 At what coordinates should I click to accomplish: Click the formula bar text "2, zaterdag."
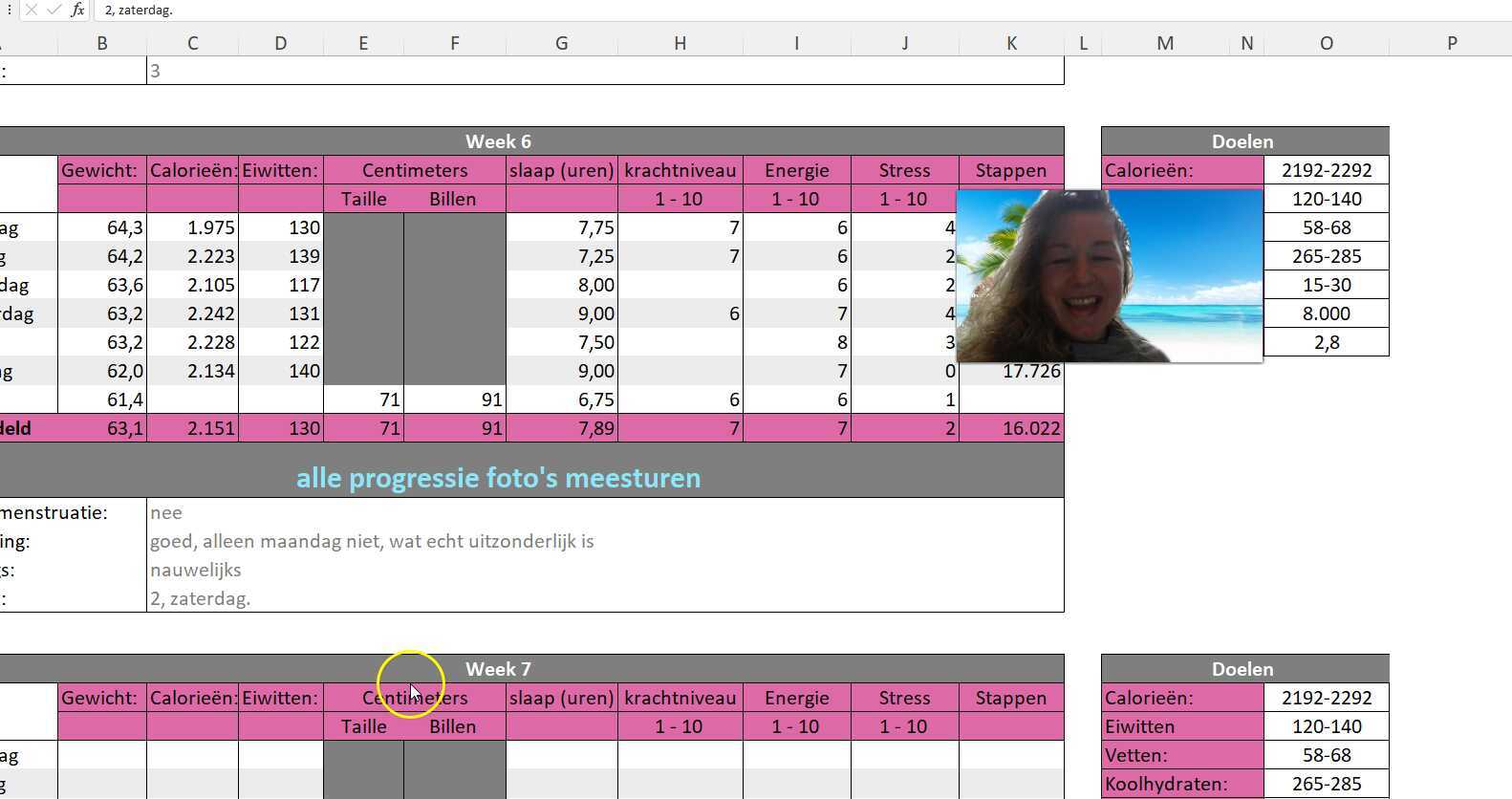click(x=140, y=10)
